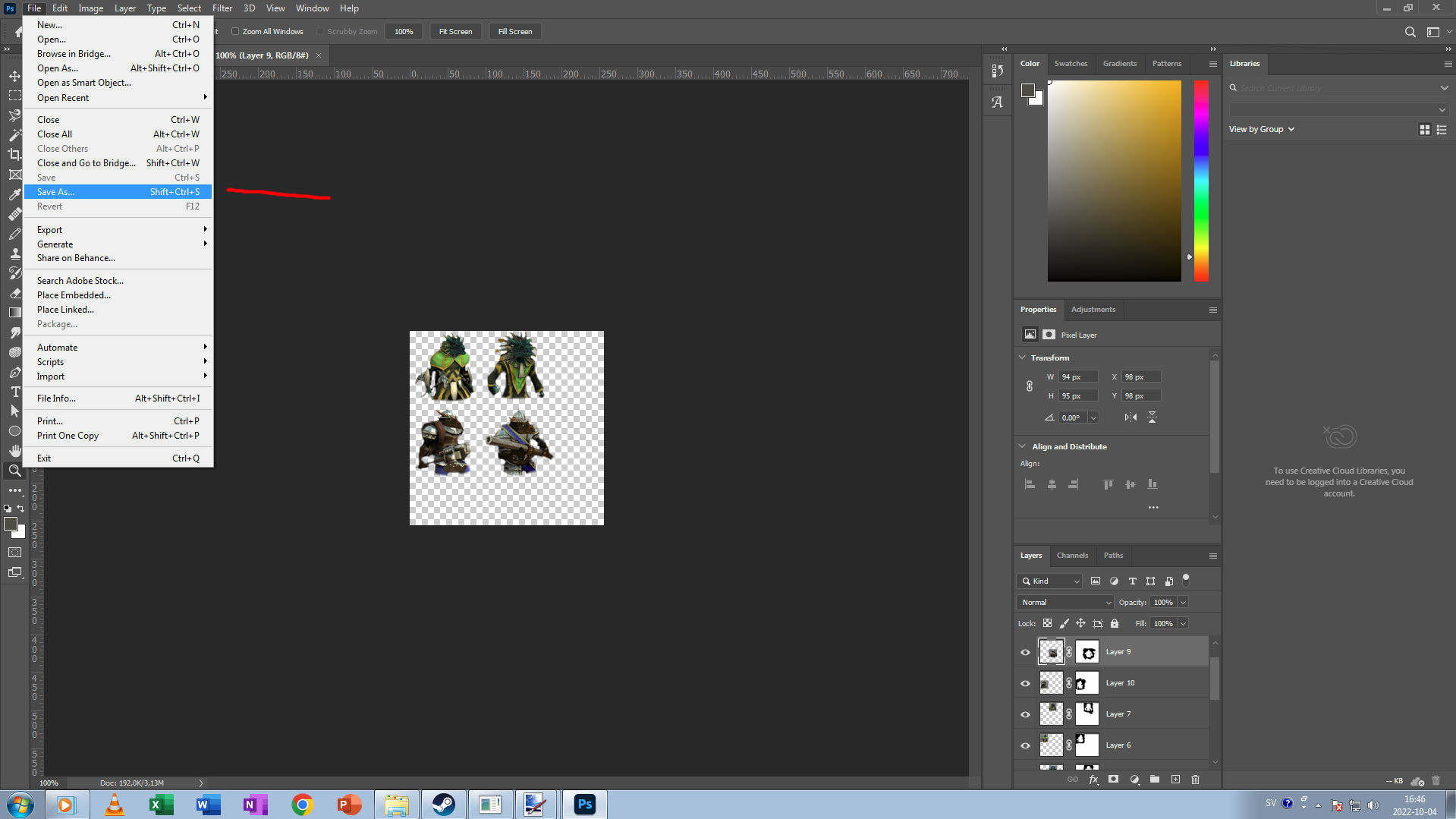The image size is (1456, 819).
Task: Open Google Chrome from the taskbar
Action: point(302,805)
